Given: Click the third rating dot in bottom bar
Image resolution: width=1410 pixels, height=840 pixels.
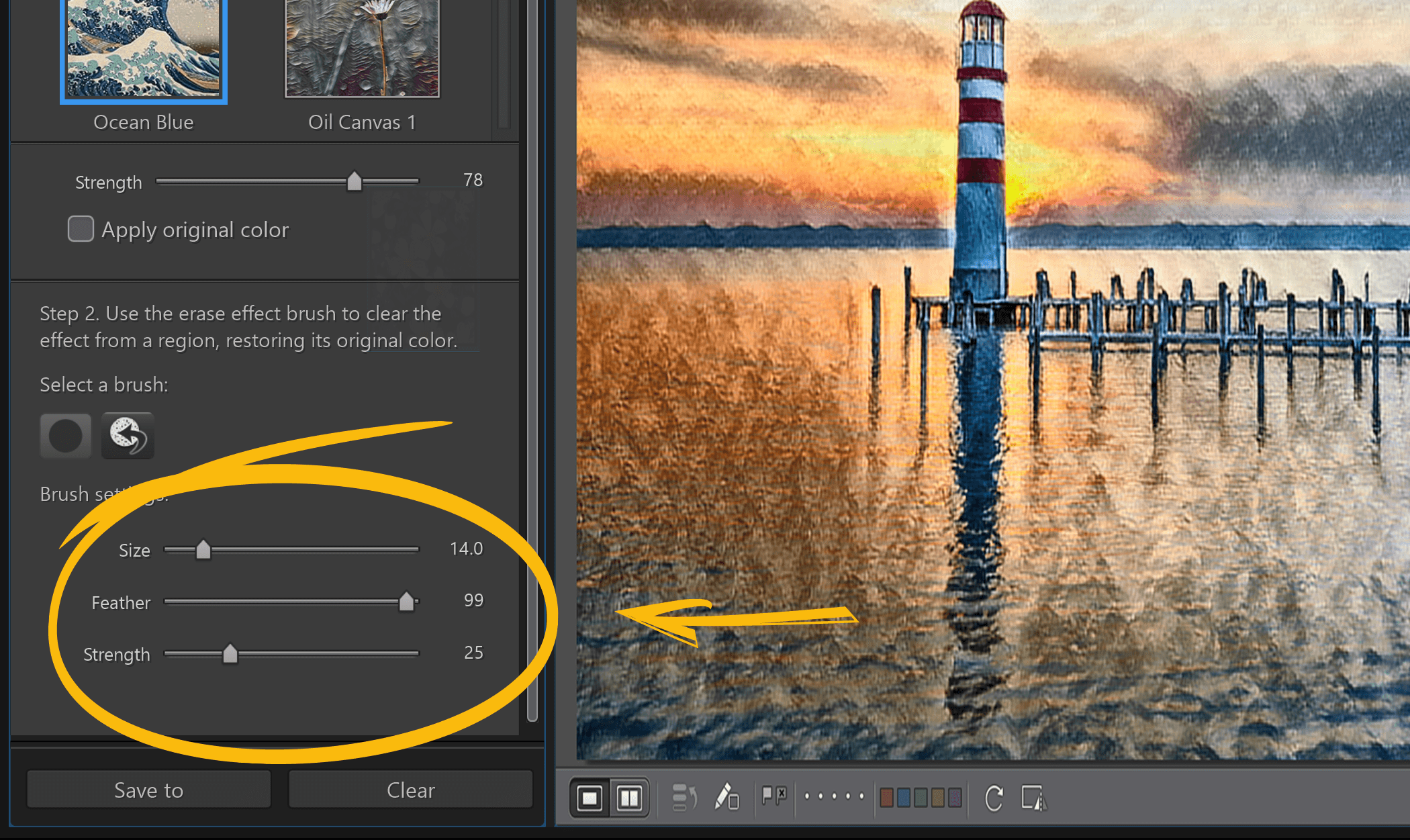Looking at the screenshot, I should [x=834, y=796].
